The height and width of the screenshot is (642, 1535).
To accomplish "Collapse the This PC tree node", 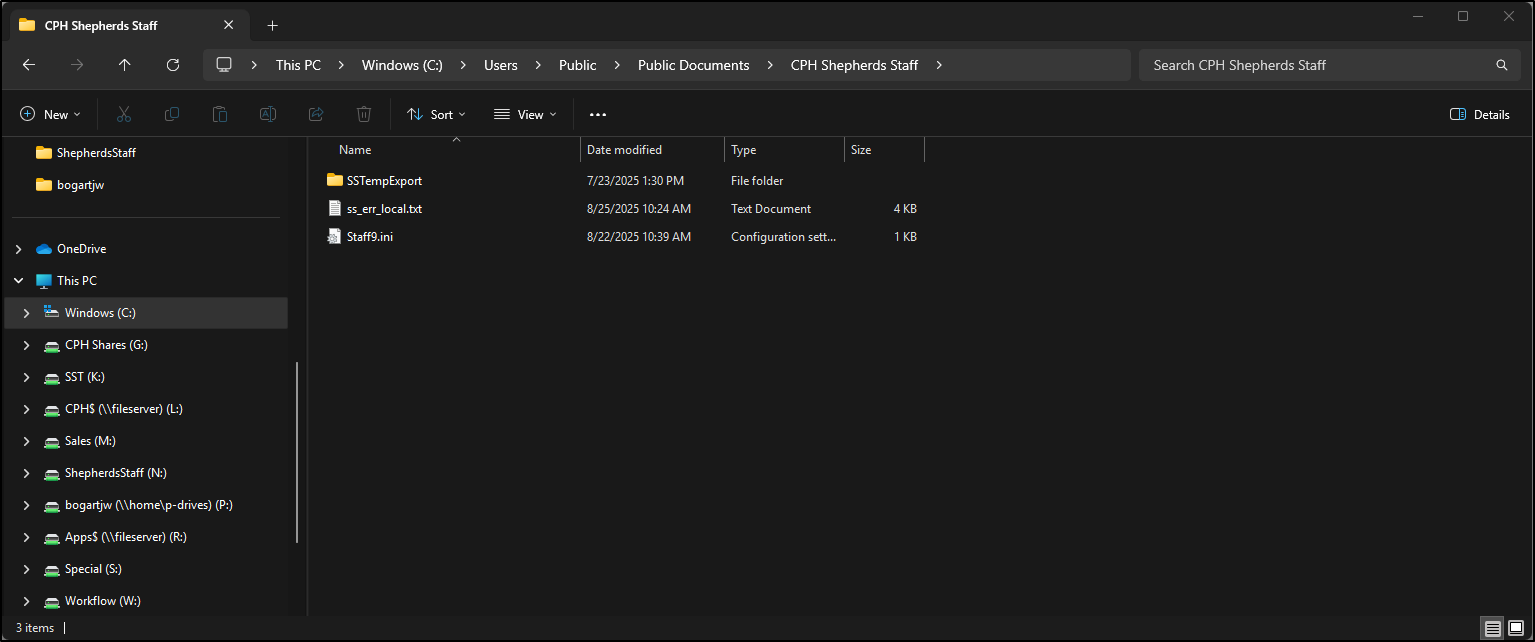I will tap(19, 281).
